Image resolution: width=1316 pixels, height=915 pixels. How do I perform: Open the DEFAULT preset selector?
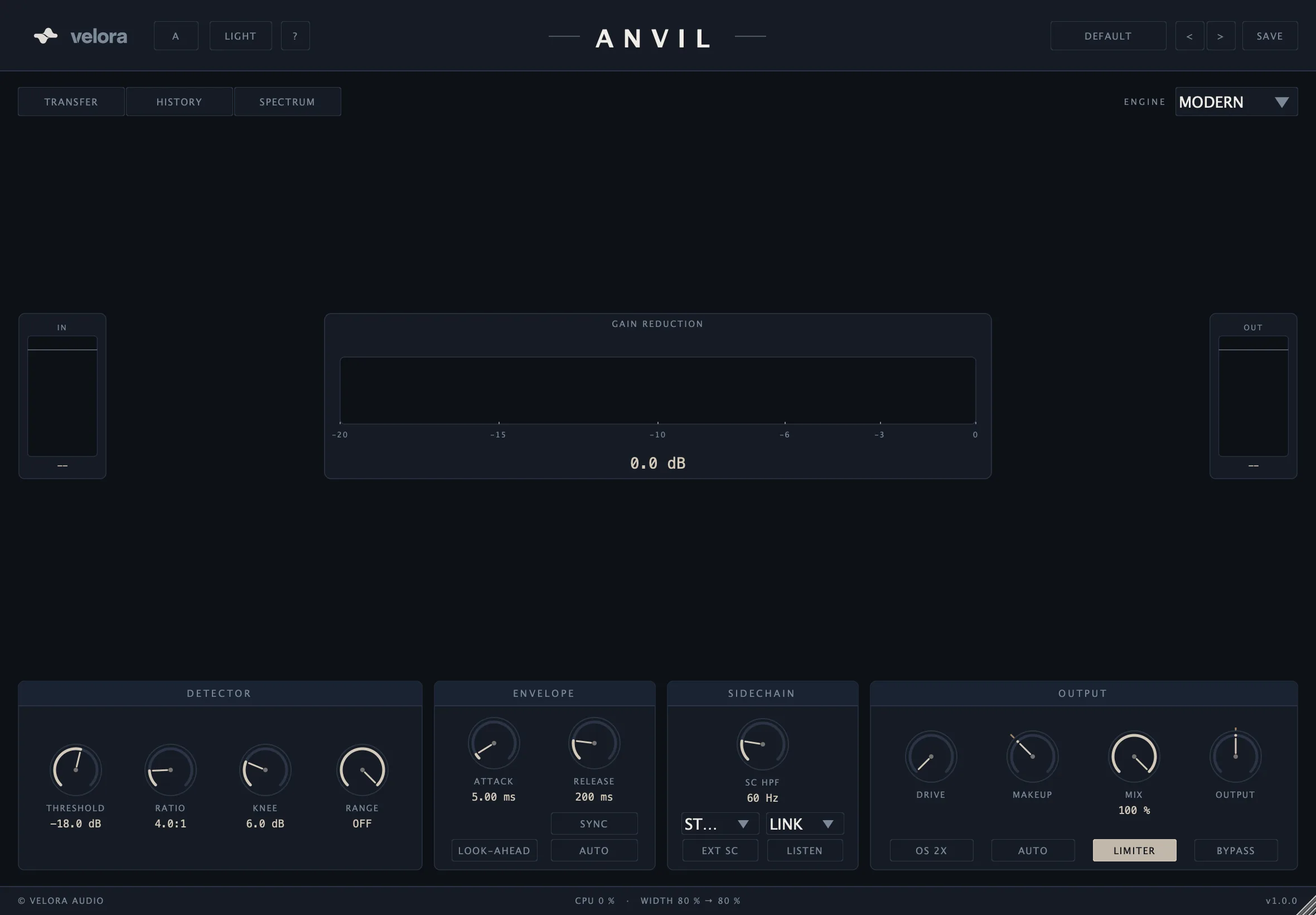(1107, 36)
